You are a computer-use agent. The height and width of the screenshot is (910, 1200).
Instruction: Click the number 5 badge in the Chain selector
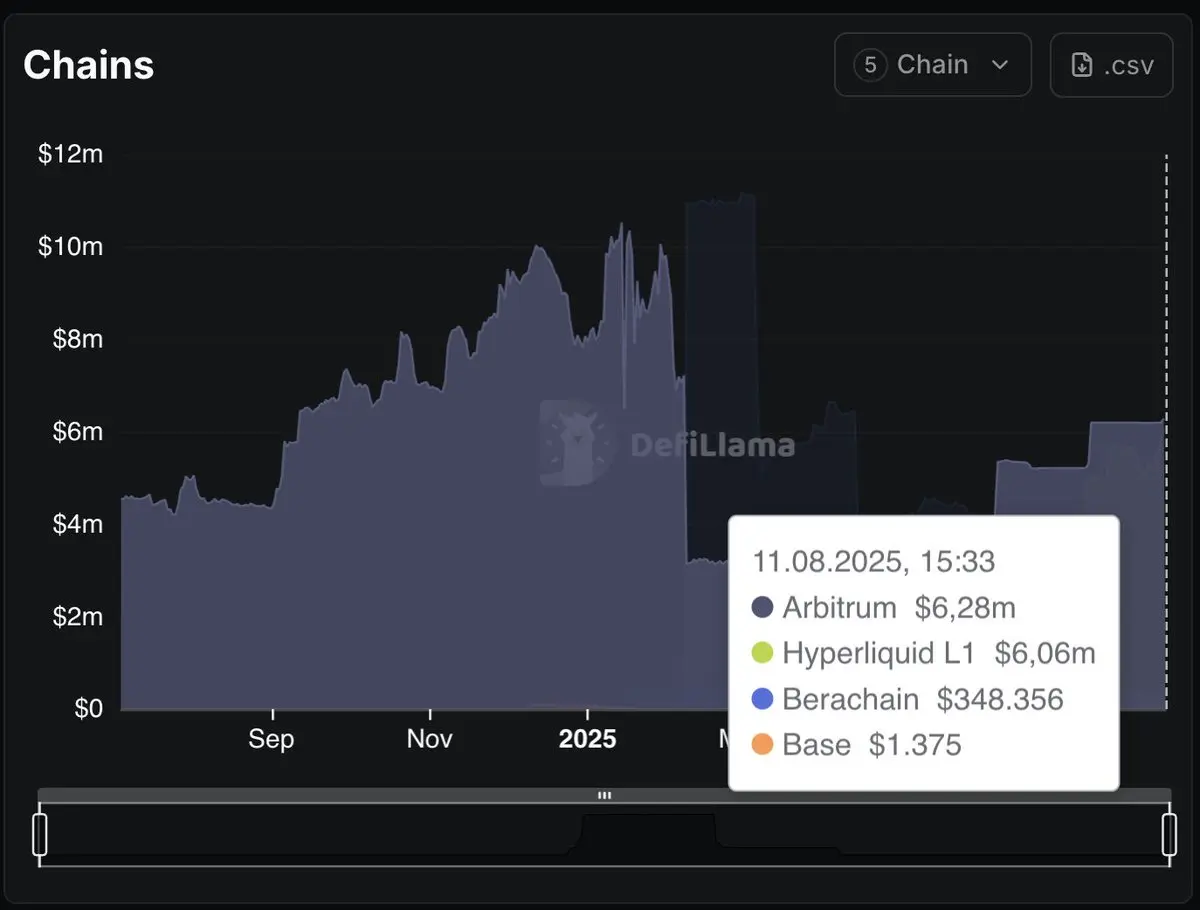[x=870, y=65]
